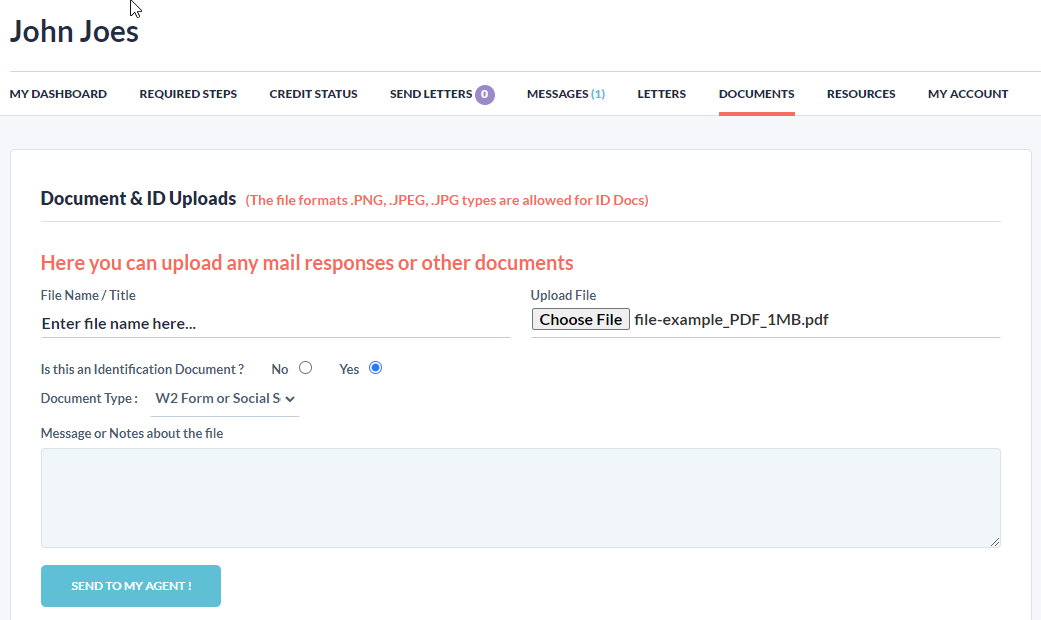
Task: Navigate to the Resources tab
Action: (x=860, y=94)
